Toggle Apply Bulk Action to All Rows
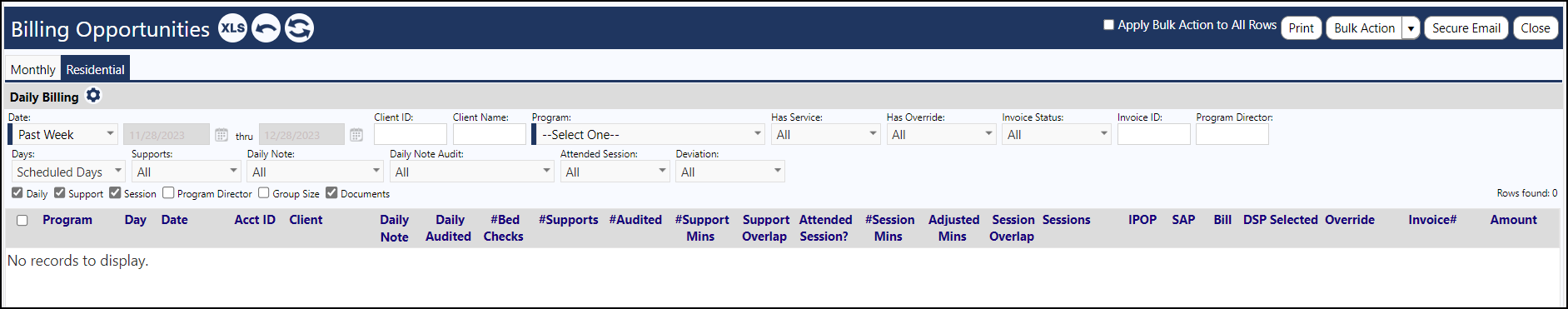1568x309 pixels. coord(1108,25)
